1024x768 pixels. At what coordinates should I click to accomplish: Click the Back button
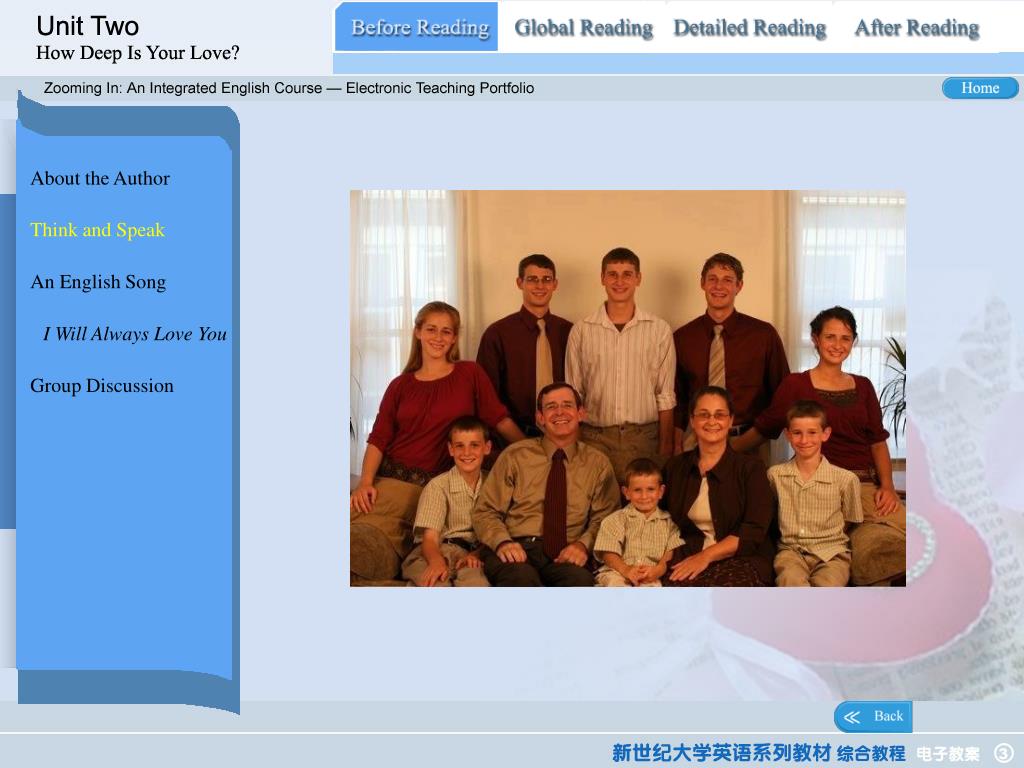pyautogui.click(x=872, y=716)
